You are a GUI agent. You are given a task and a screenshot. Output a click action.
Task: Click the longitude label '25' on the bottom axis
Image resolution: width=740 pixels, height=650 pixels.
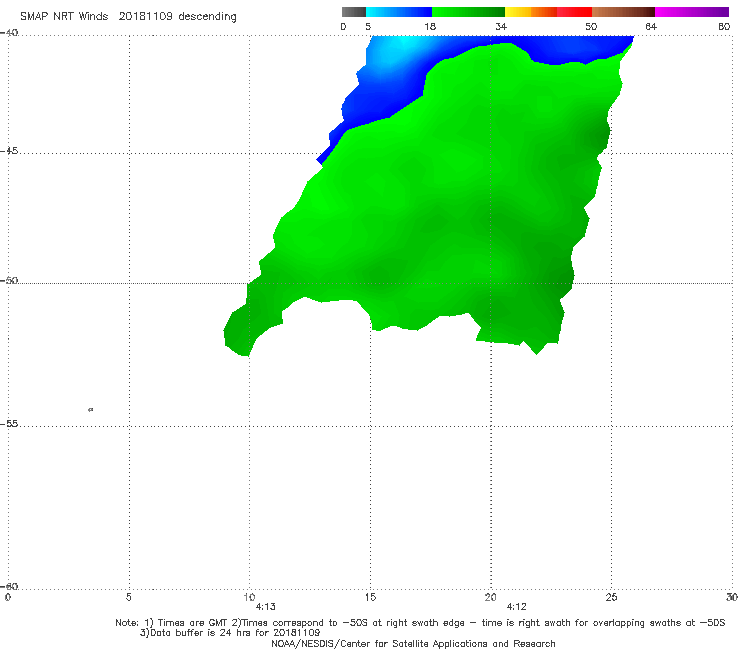pos(611,597)
